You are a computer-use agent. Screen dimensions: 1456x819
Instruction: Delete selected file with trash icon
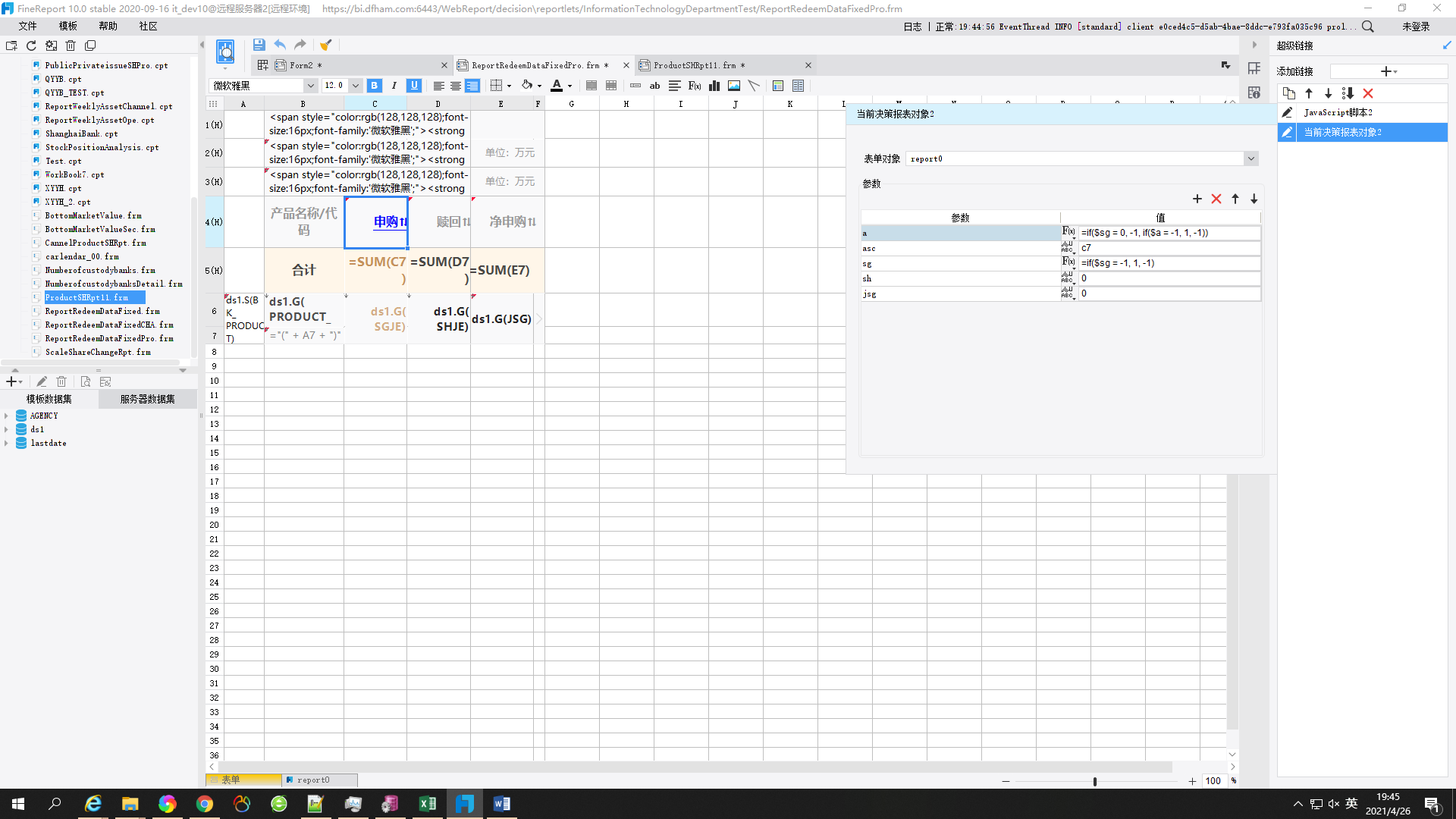click(x=71, y=45)
